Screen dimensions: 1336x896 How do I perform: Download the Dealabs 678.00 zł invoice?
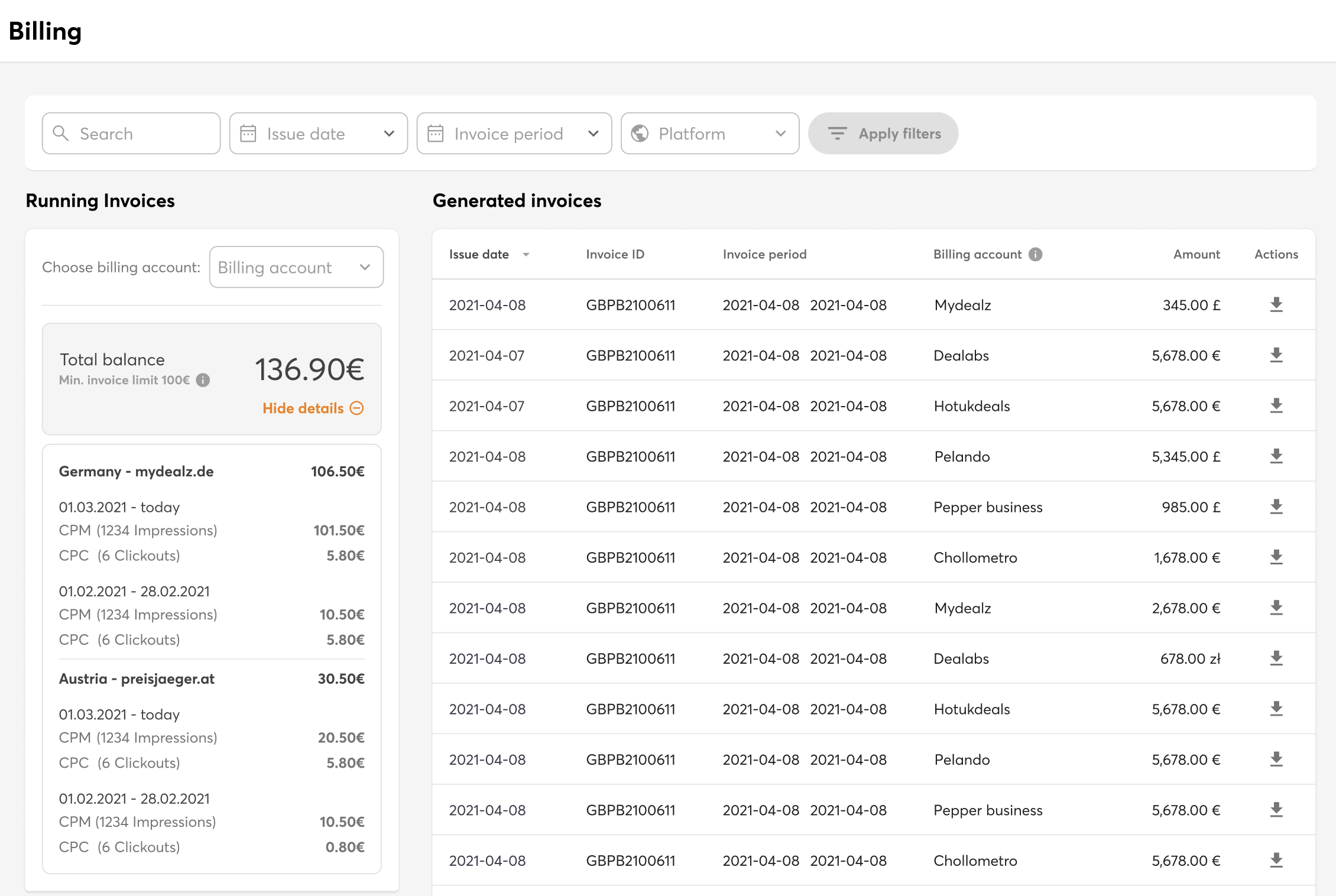tap(1276, 658)
